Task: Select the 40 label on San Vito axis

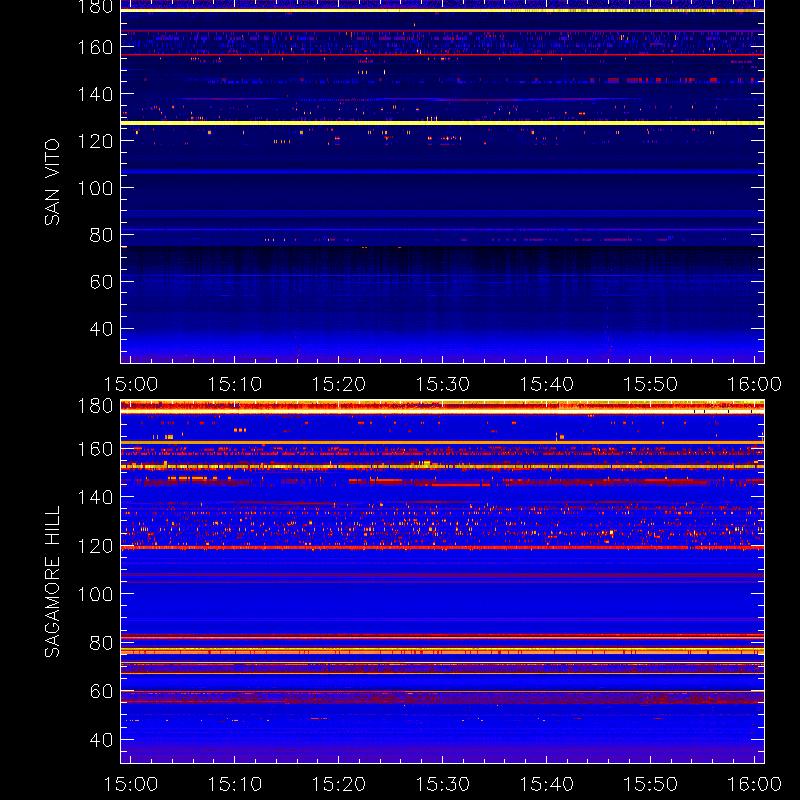Action: pyautogui.click(x=101, y=329)
